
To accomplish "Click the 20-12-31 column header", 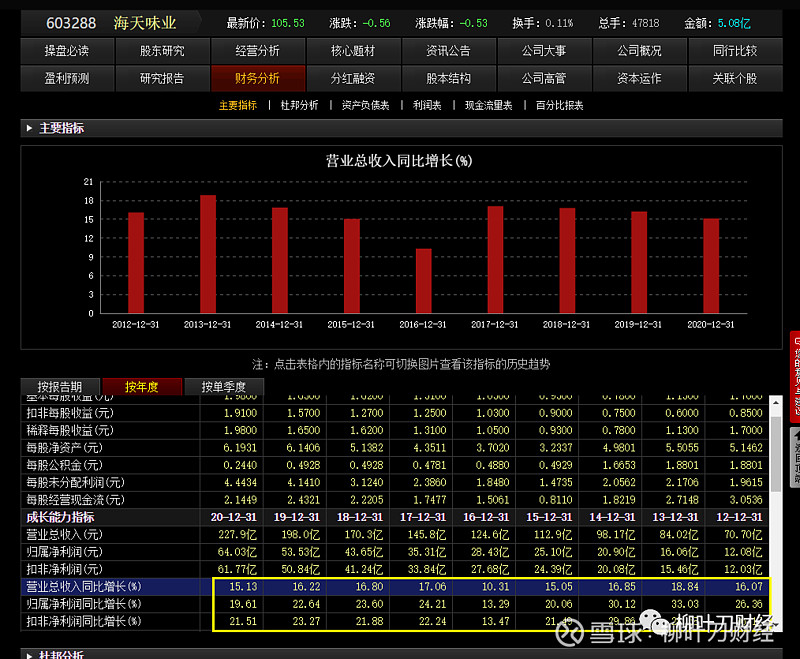I will pyautogui.click(x=234, y=517).
